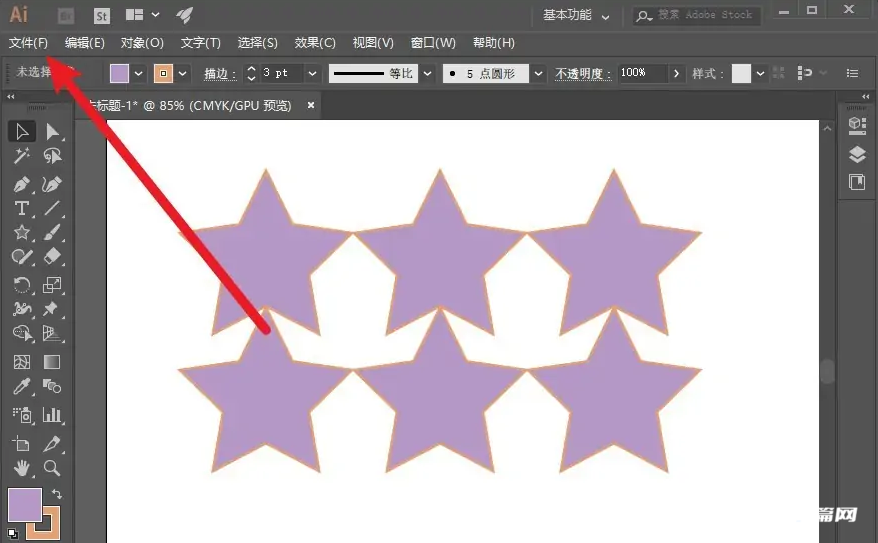878x543 pixels.
Task: Open the 5 点圆形 brush definition dropdown
Action: [x=539, y=74]
